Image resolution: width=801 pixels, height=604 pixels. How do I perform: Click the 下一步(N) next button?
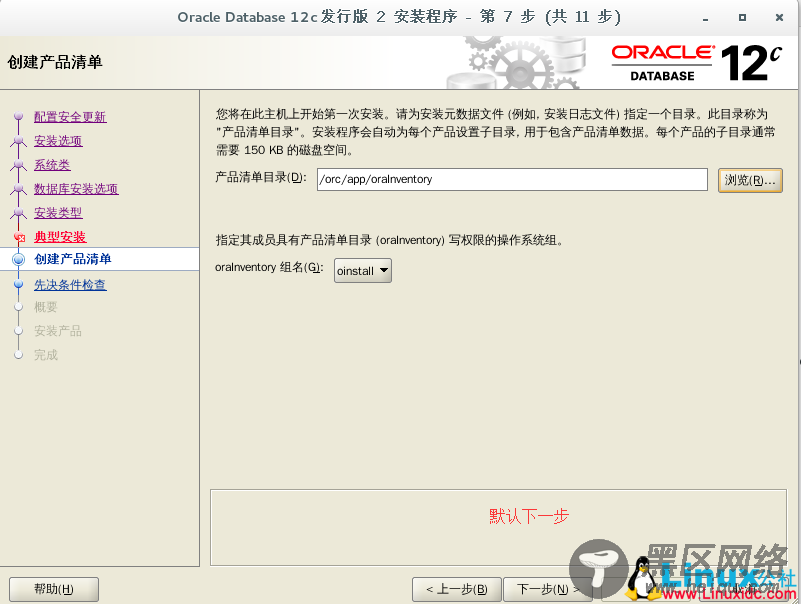coord(548,589)
